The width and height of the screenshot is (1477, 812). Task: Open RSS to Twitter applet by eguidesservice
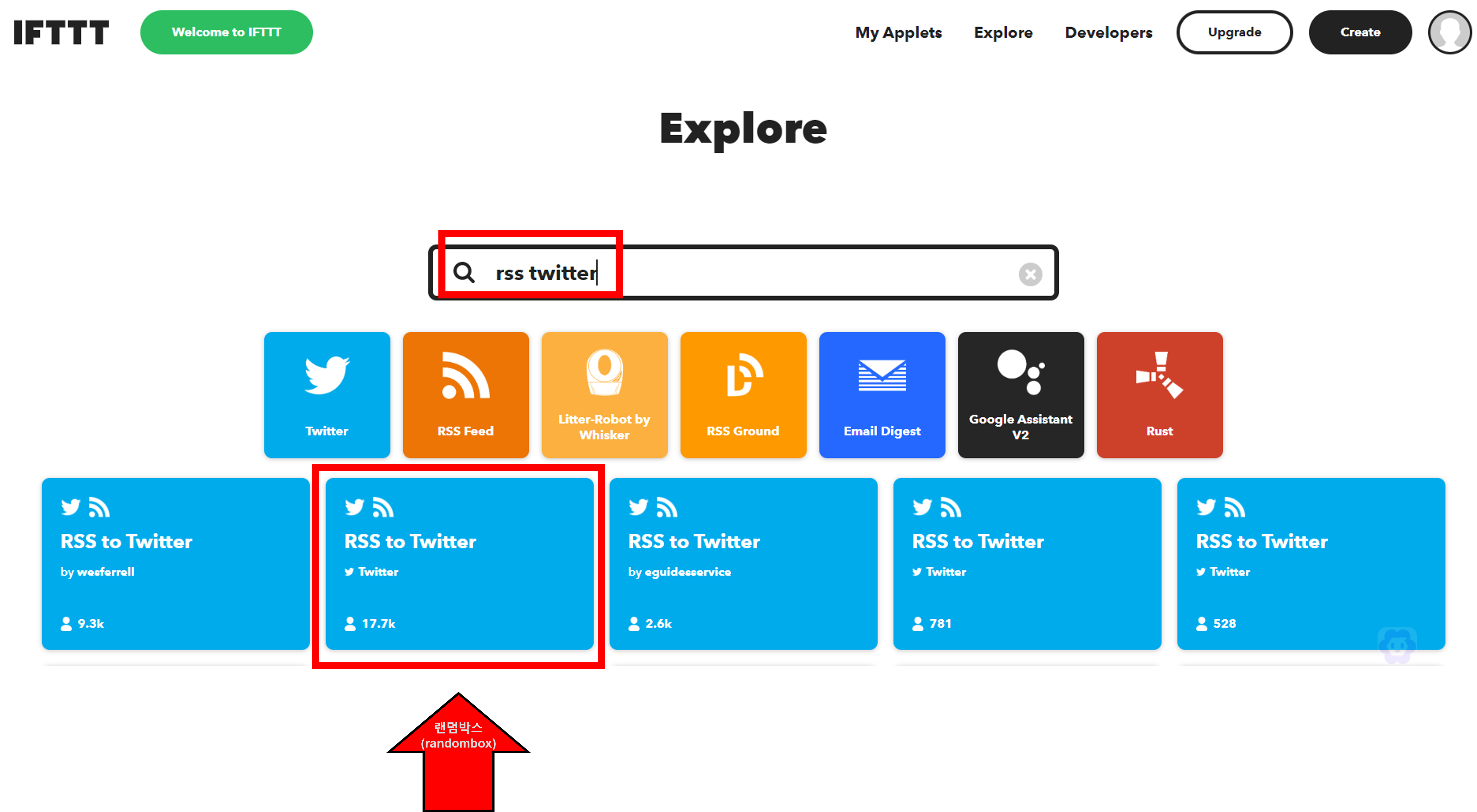pos(743,563)
